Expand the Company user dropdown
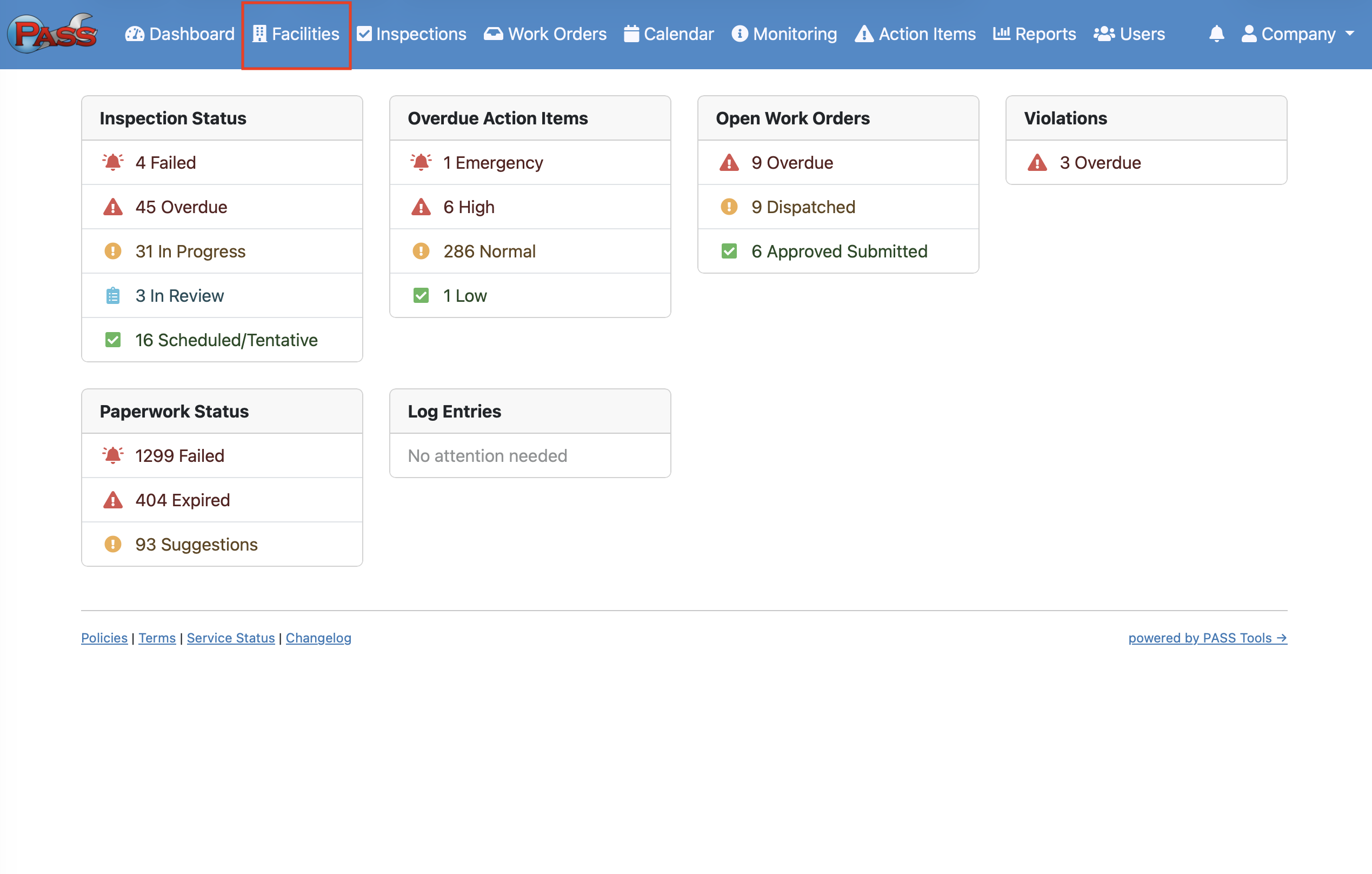The width and height of the screenshot is (1372, 874). (x=1297, y=34)
